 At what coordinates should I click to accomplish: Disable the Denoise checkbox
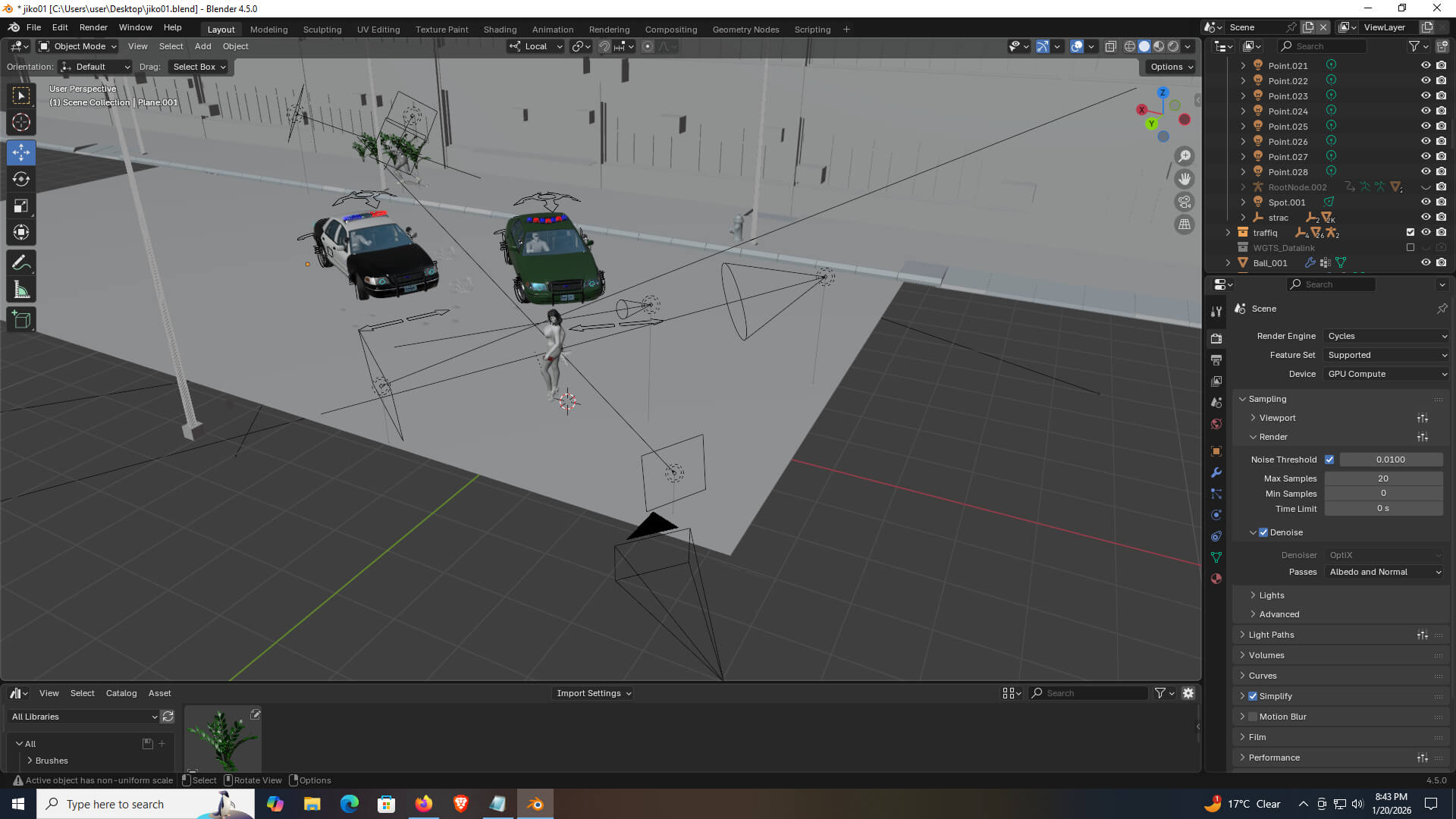[x=1263, y=532]
